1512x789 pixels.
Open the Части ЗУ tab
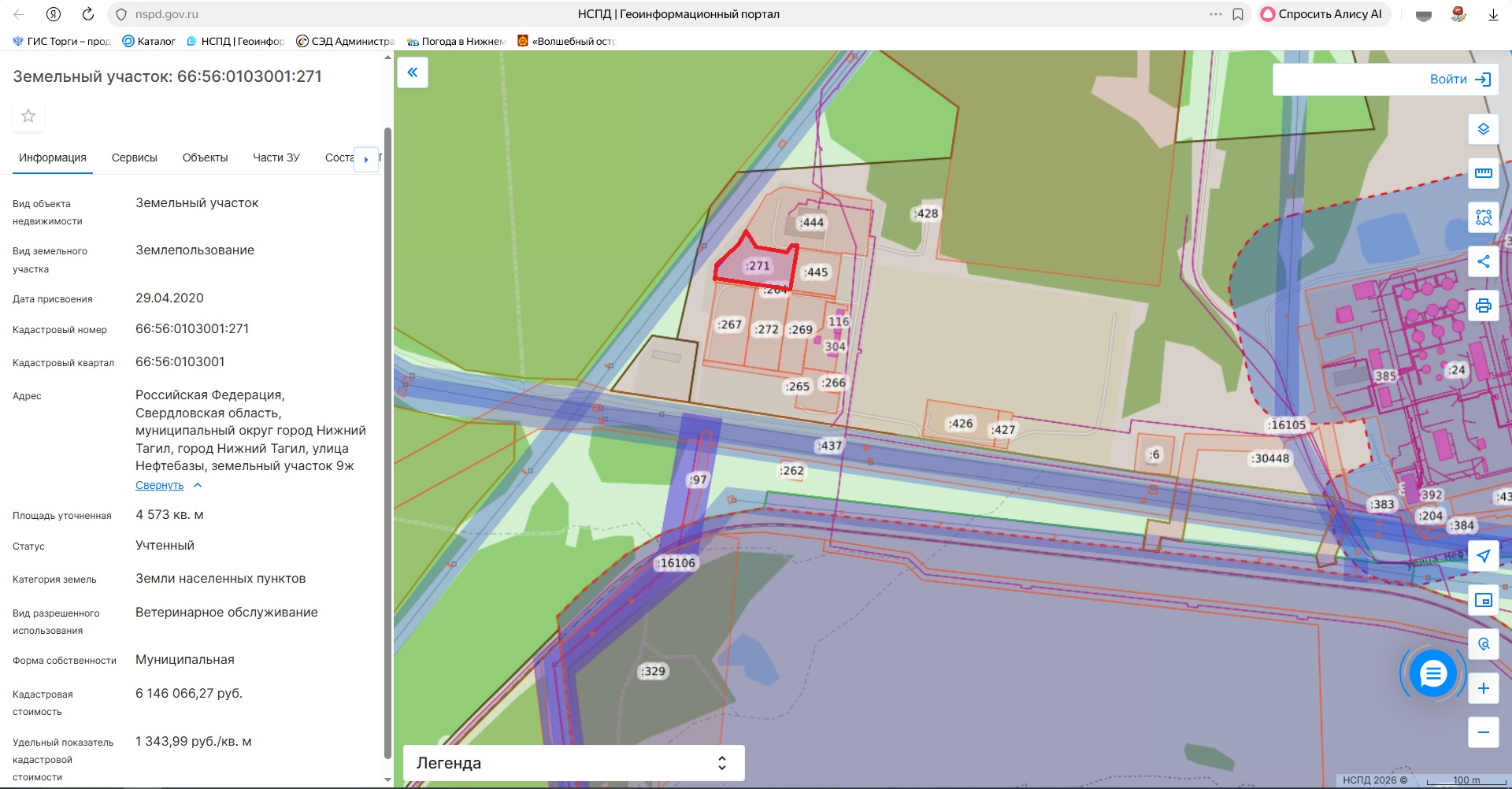tap(276, 158)
